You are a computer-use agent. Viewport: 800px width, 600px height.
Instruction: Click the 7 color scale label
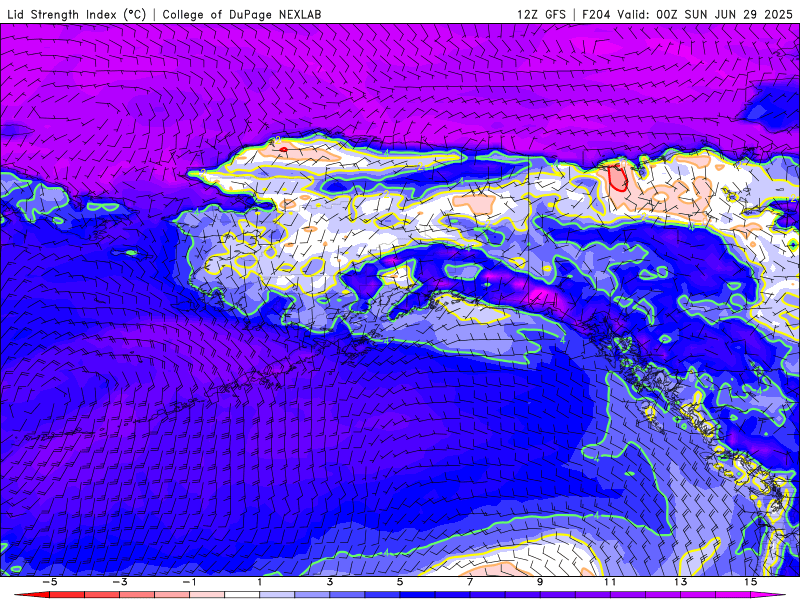pyautogui.click(x=470, y=582)
